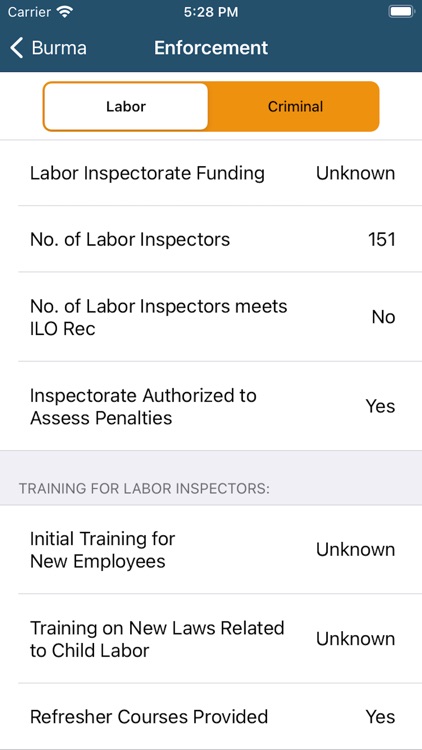Select No. of Labor Inspectors row
The image size is (422, 750).
click(x=211, y=239)
